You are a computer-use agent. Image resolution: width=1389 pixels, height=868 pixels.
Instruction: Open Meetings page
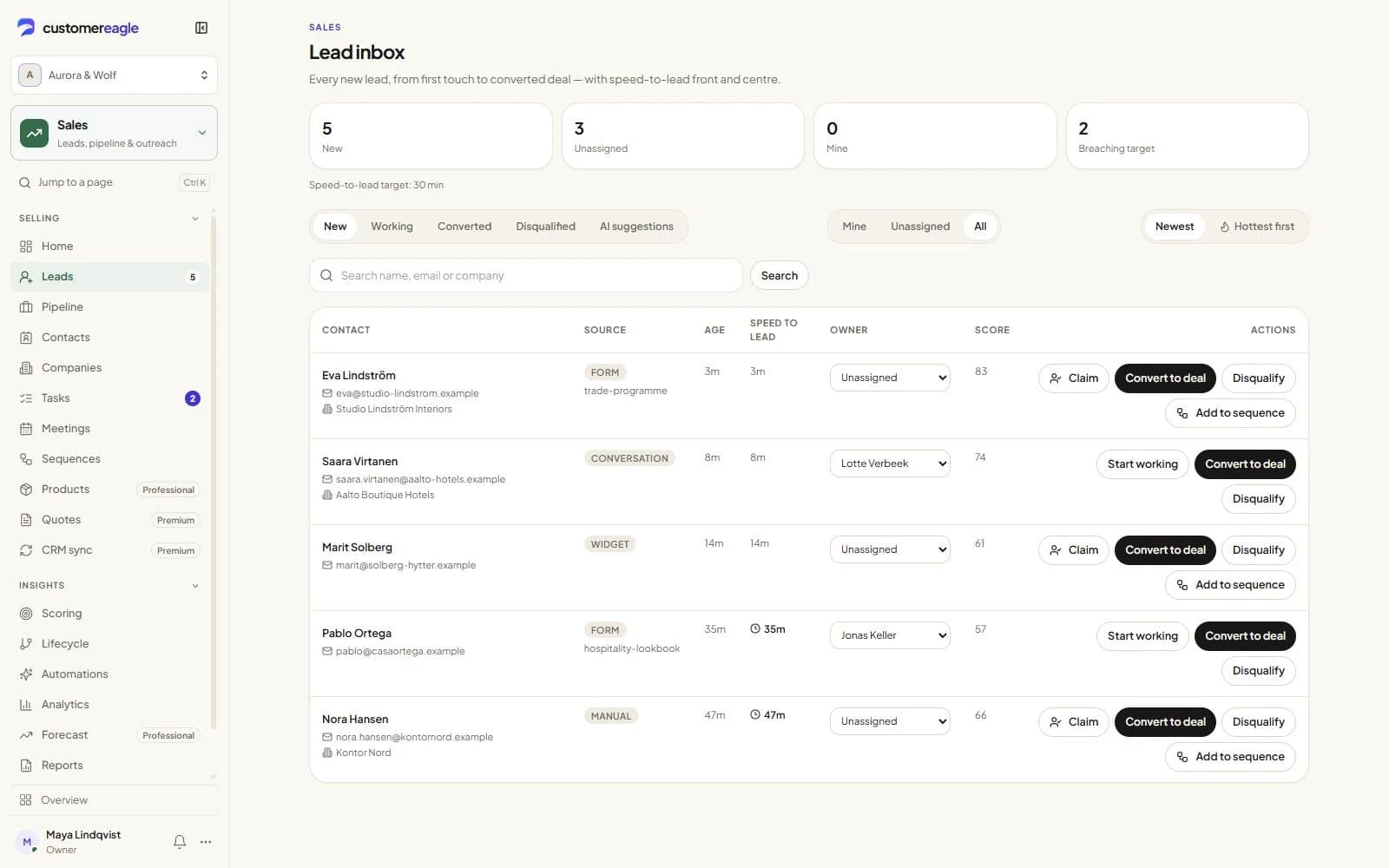(110, 429)
